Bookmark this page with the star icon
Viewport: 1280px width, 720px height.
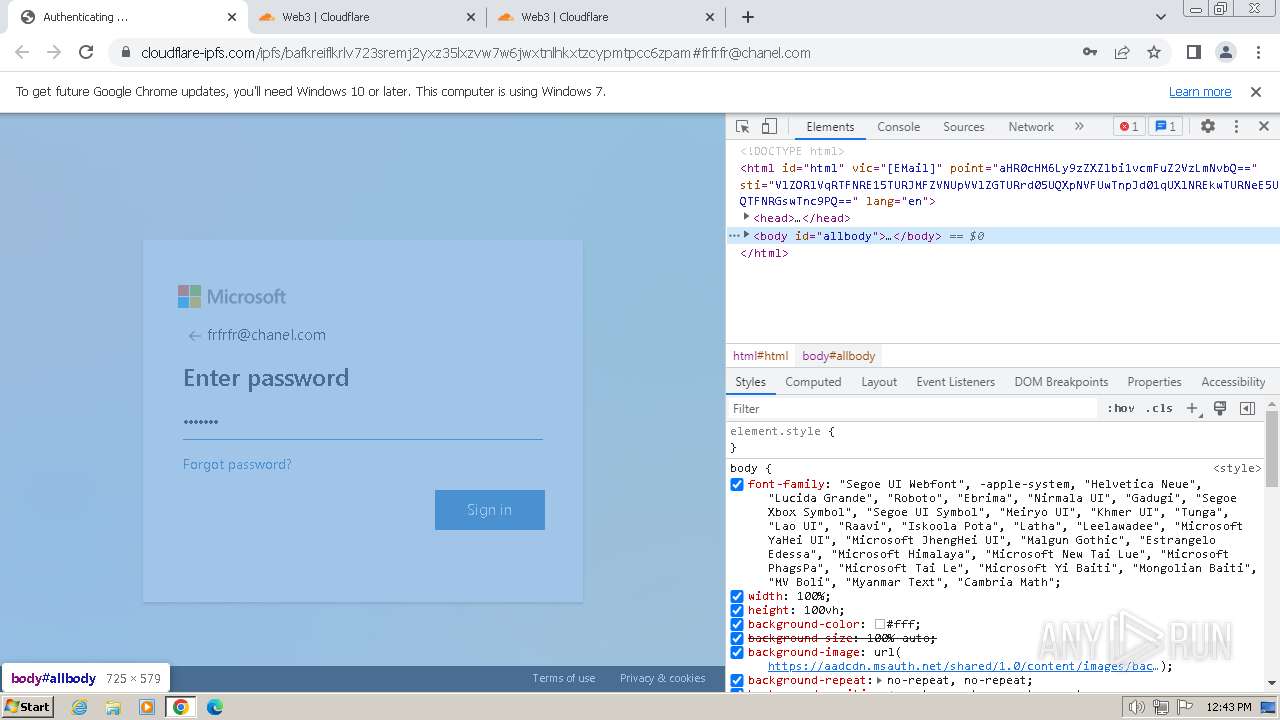click(1154, 52)
